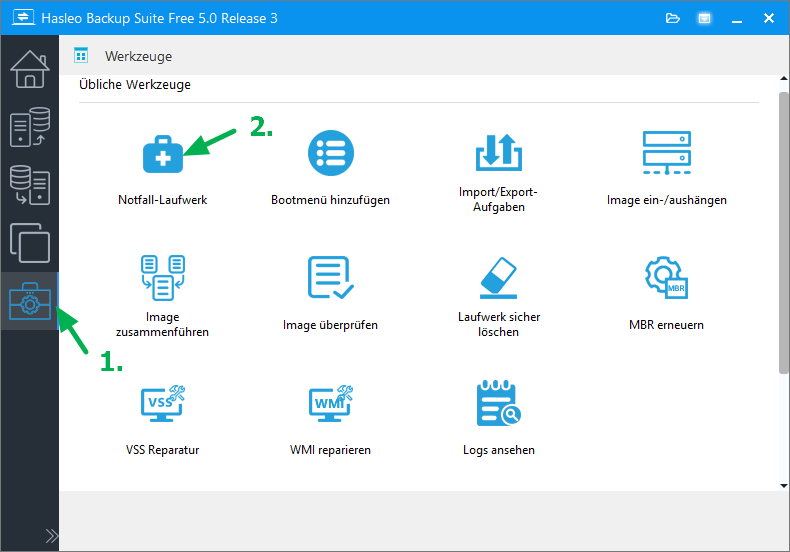Image resolution: width=790 pixels, height=552 pixels.
Task: Click the open folder icon in title bar
Action: tap(673, 19)
